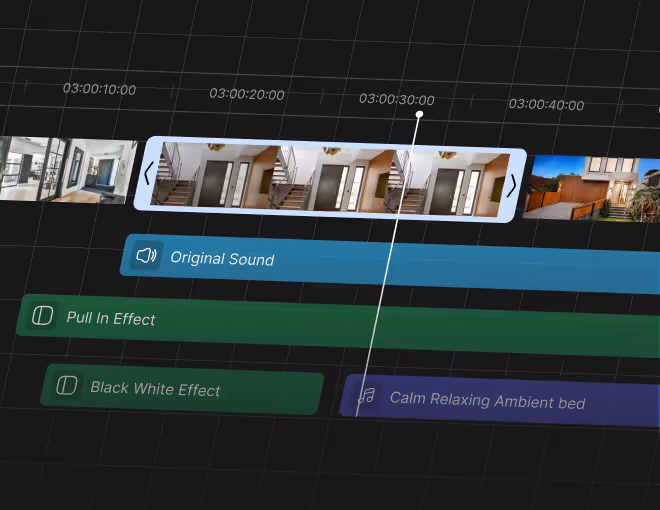Viewport: 660px width, 510px height.
Task: Select the Calm Relaxing Ambient bed clip
Action: (500, 401)
